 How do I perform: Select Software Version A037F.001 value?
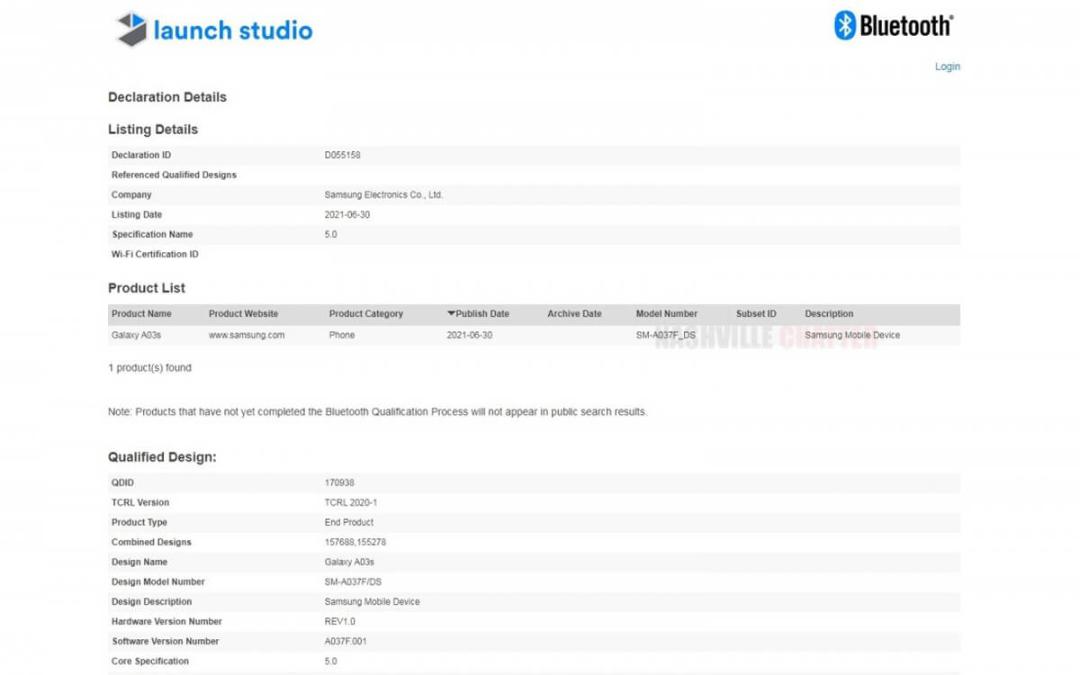pos(345,641)
